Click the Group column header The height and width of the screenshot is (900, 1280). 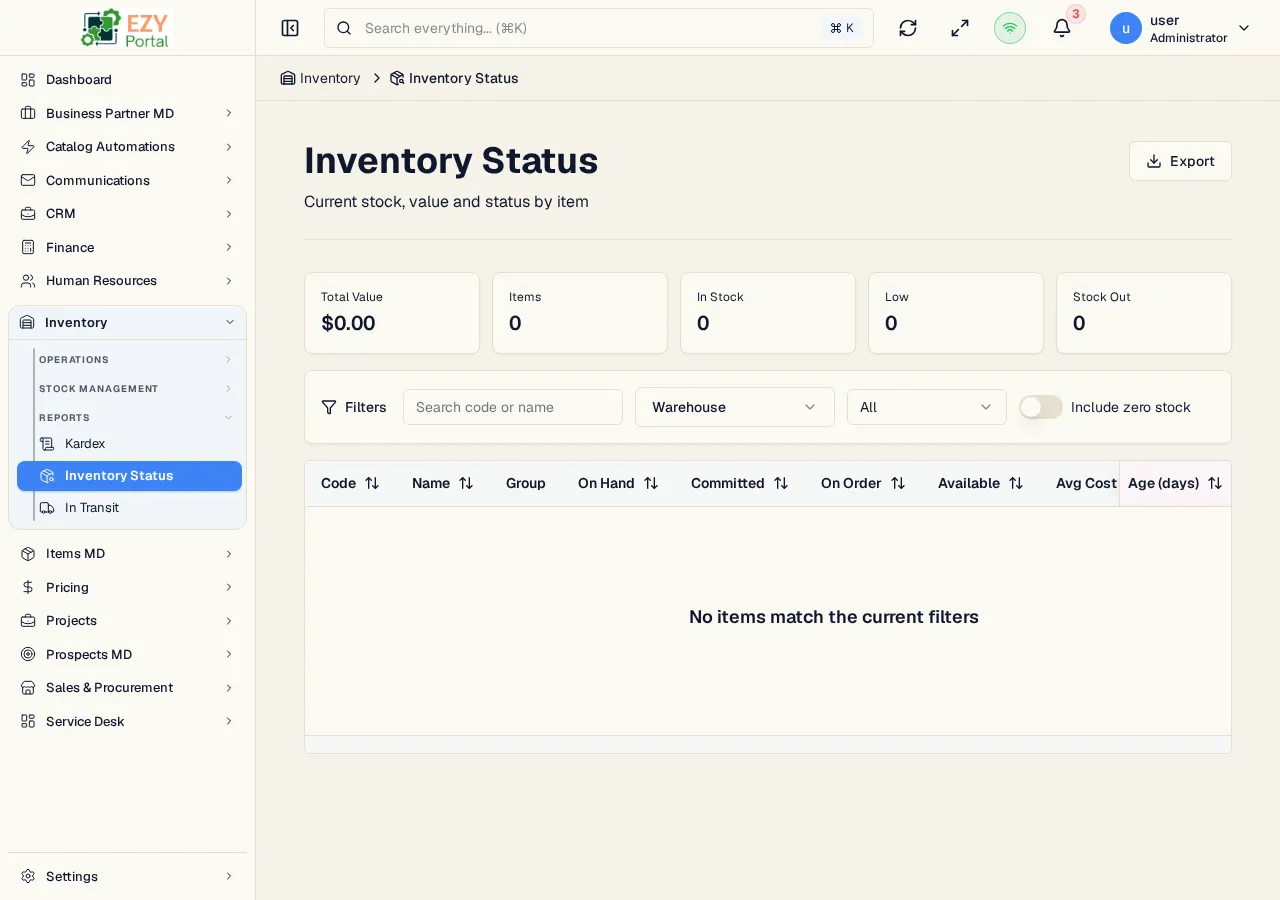click(x=526, y=483)
